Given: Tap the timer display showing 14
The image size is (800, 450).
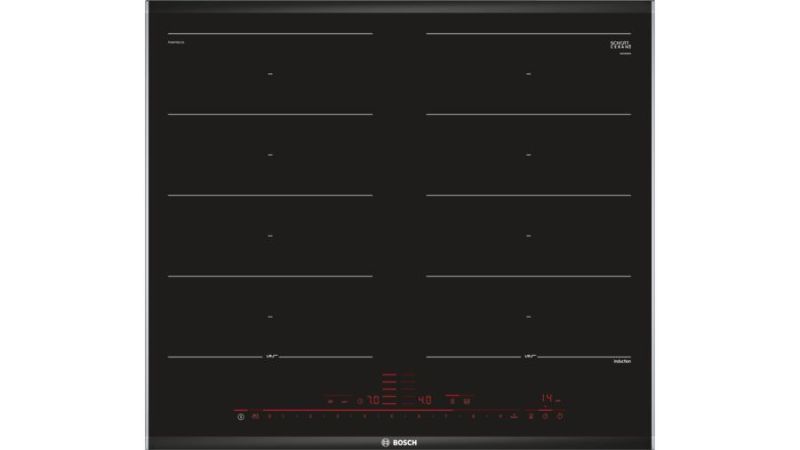Looking at the screenshot, I should [x=547, y=398].
